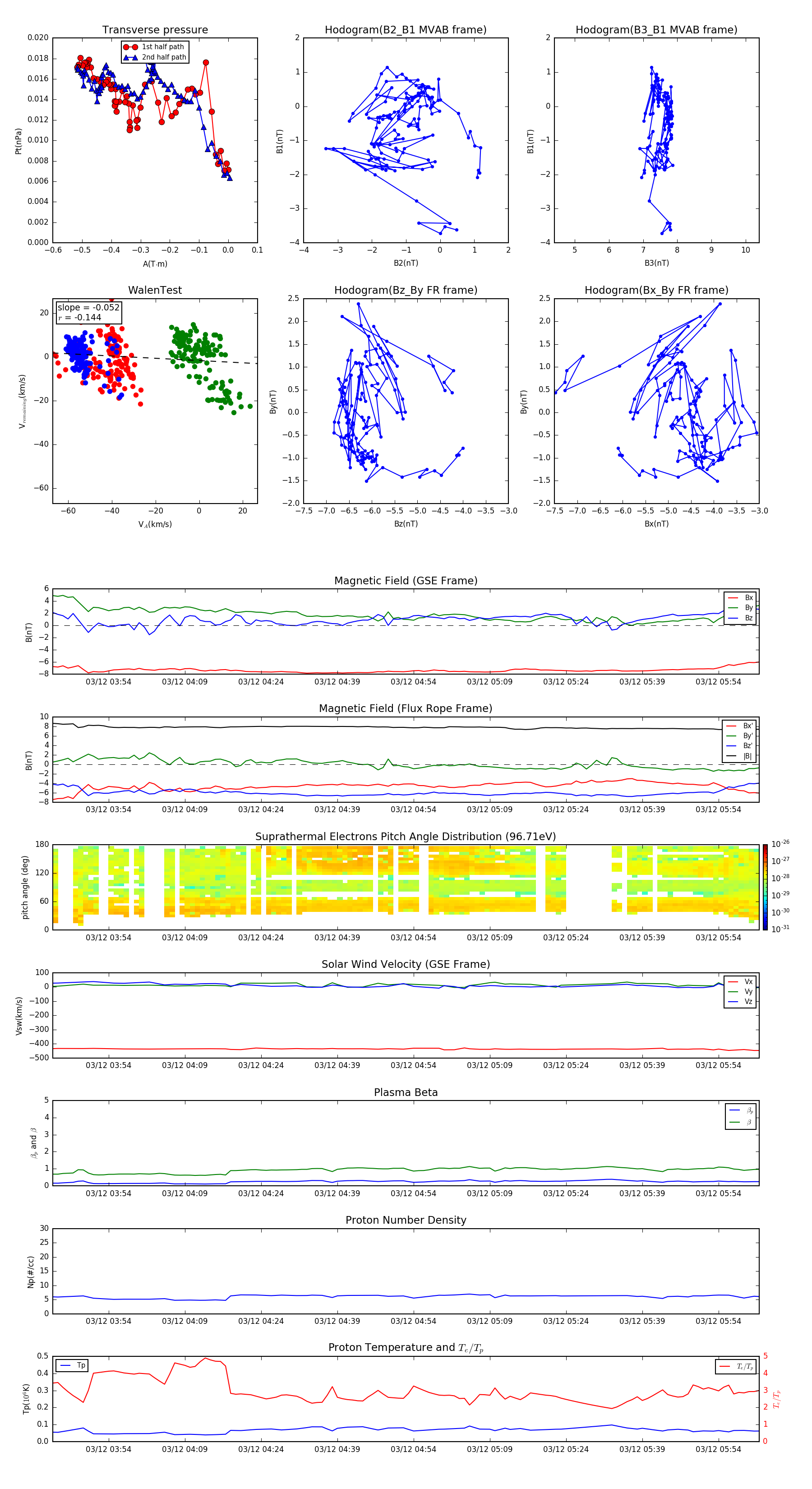Click the "Bx(nT)" x-axis label
The image size is (812, 1489).
pos(656,524)
